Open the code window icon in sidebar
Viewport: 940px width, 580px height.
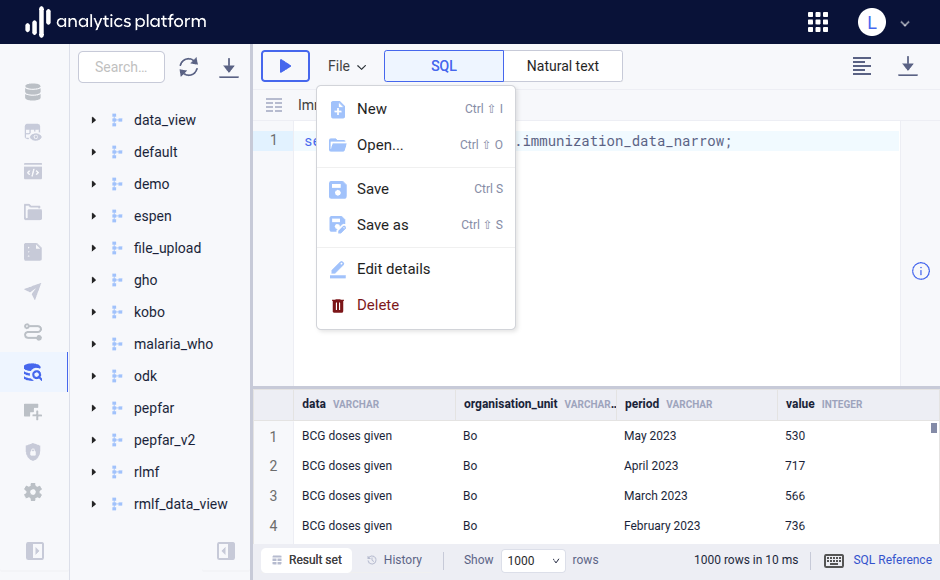pos(33,172)
